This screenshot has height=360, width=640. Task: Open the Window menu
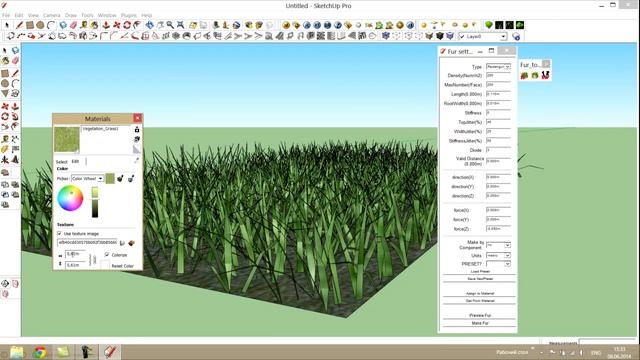coord(107,15)
